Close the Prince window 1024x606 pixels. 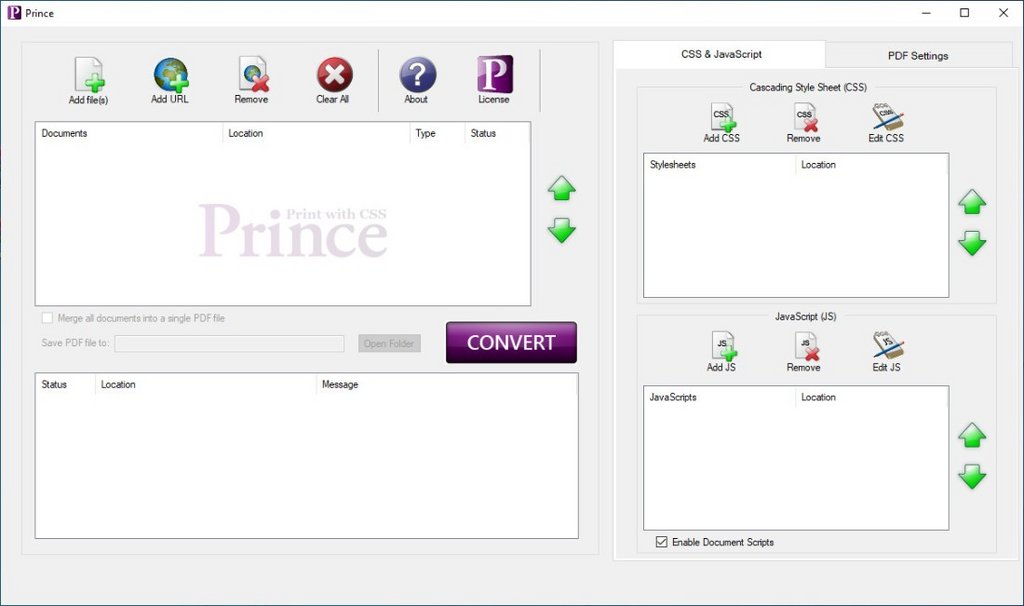pyautogui.click(x=1004, y=12)
